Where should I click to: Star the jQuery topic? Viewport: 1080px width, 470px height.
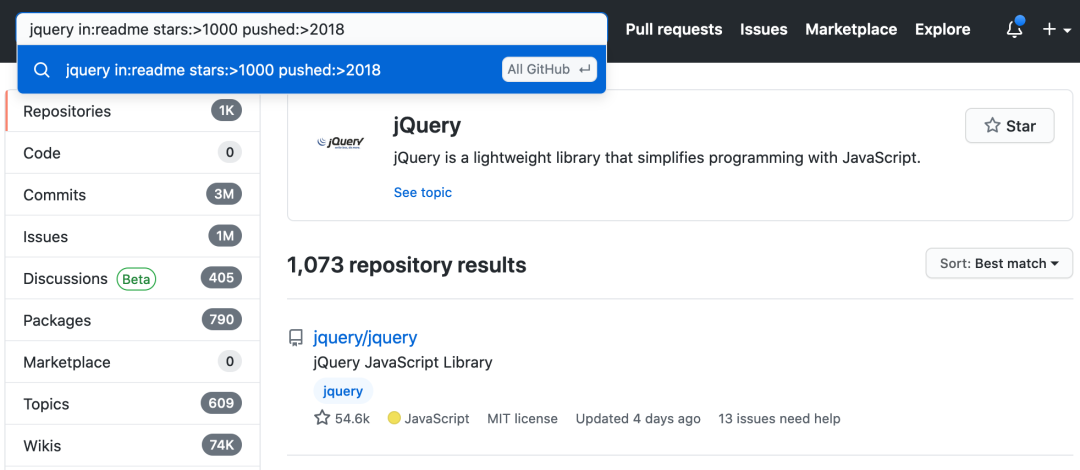pyautogui.click(x=1009, y=125)
